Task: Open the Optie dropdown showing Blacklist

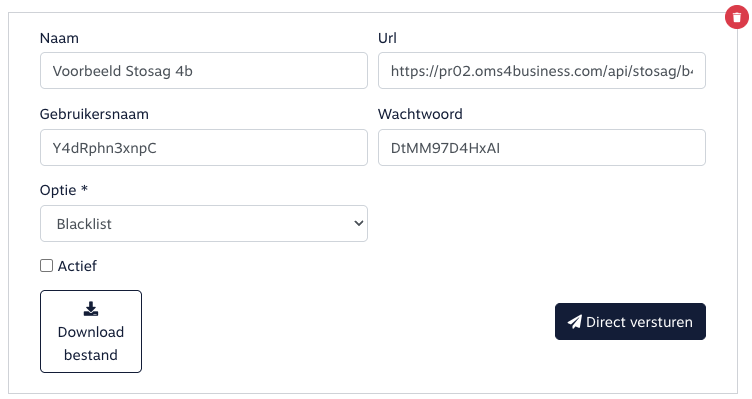Action: (x=204, y=223)
